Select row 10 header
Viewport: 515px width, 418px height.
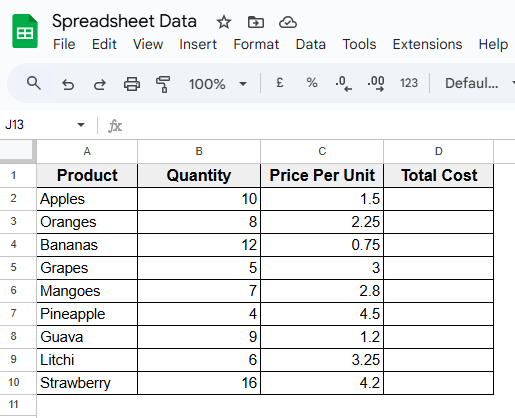pos(18,383)
